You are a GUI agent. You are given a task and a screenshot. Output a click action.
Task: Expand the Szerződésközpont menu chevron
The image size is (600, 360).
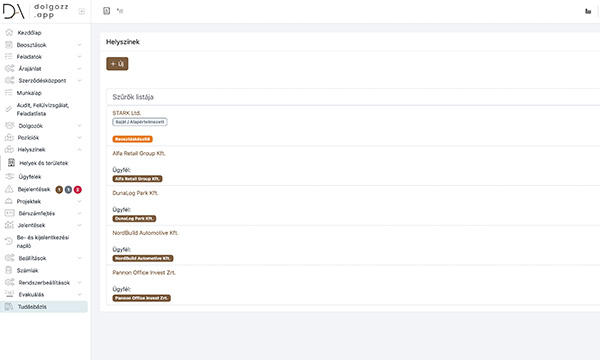pos(79,81)
